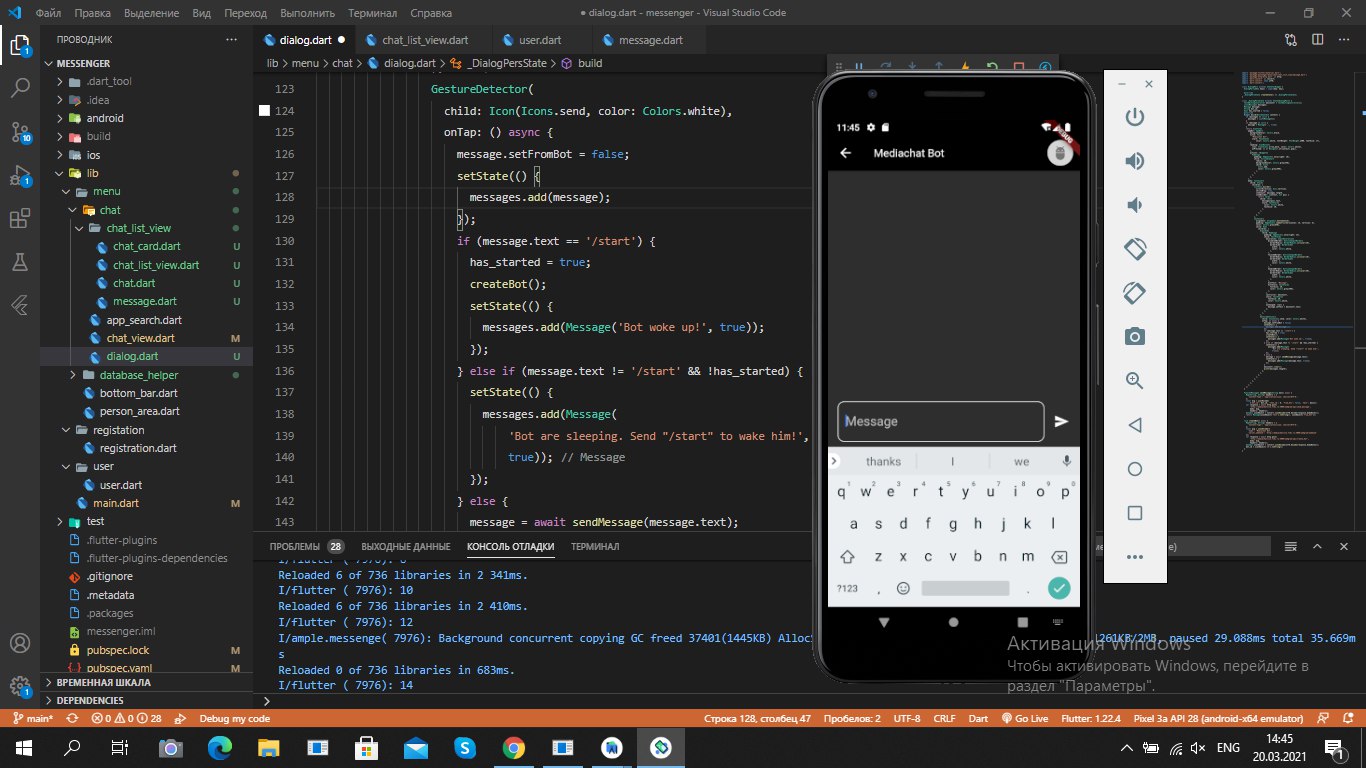Tap backspace key on phone keyboard
The image size is (1366, 768).
[x=1059, y=557]
